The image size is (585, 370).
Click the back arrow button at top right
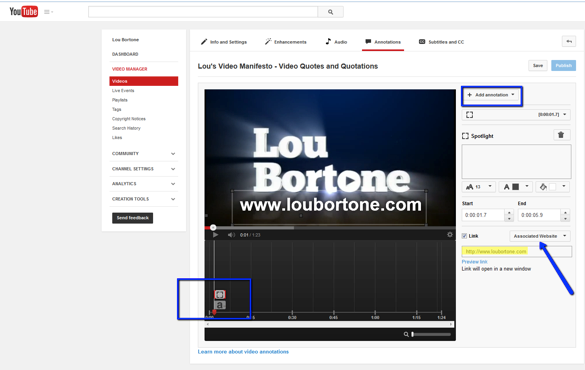coord(569,41)
